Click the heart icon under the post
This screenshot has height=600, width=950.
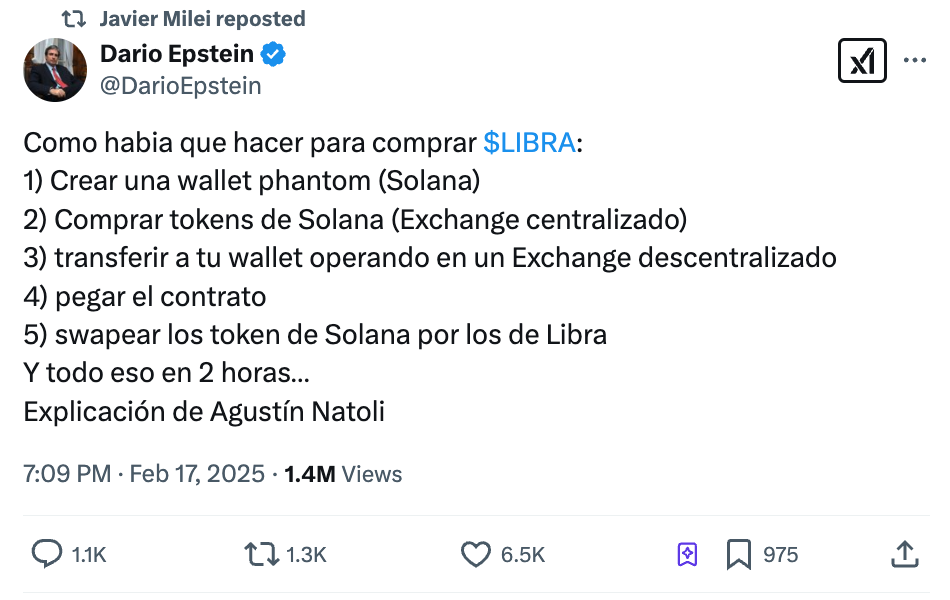coord(475,552)
